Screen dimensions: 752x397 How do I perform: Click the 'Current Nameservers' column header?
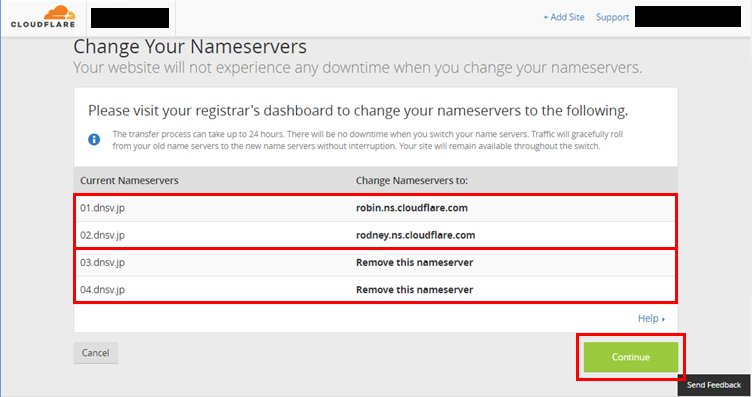pos(129,181)
